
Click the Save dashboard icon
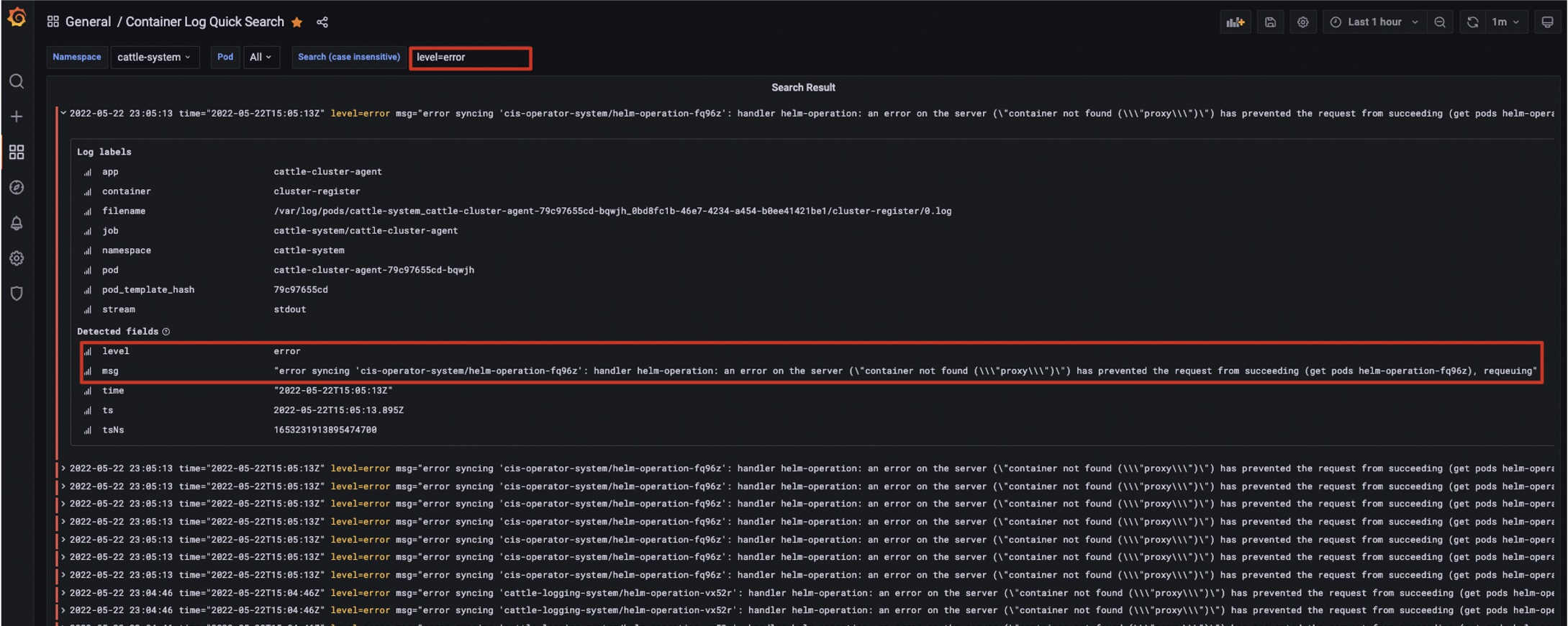coord(1270,22)
